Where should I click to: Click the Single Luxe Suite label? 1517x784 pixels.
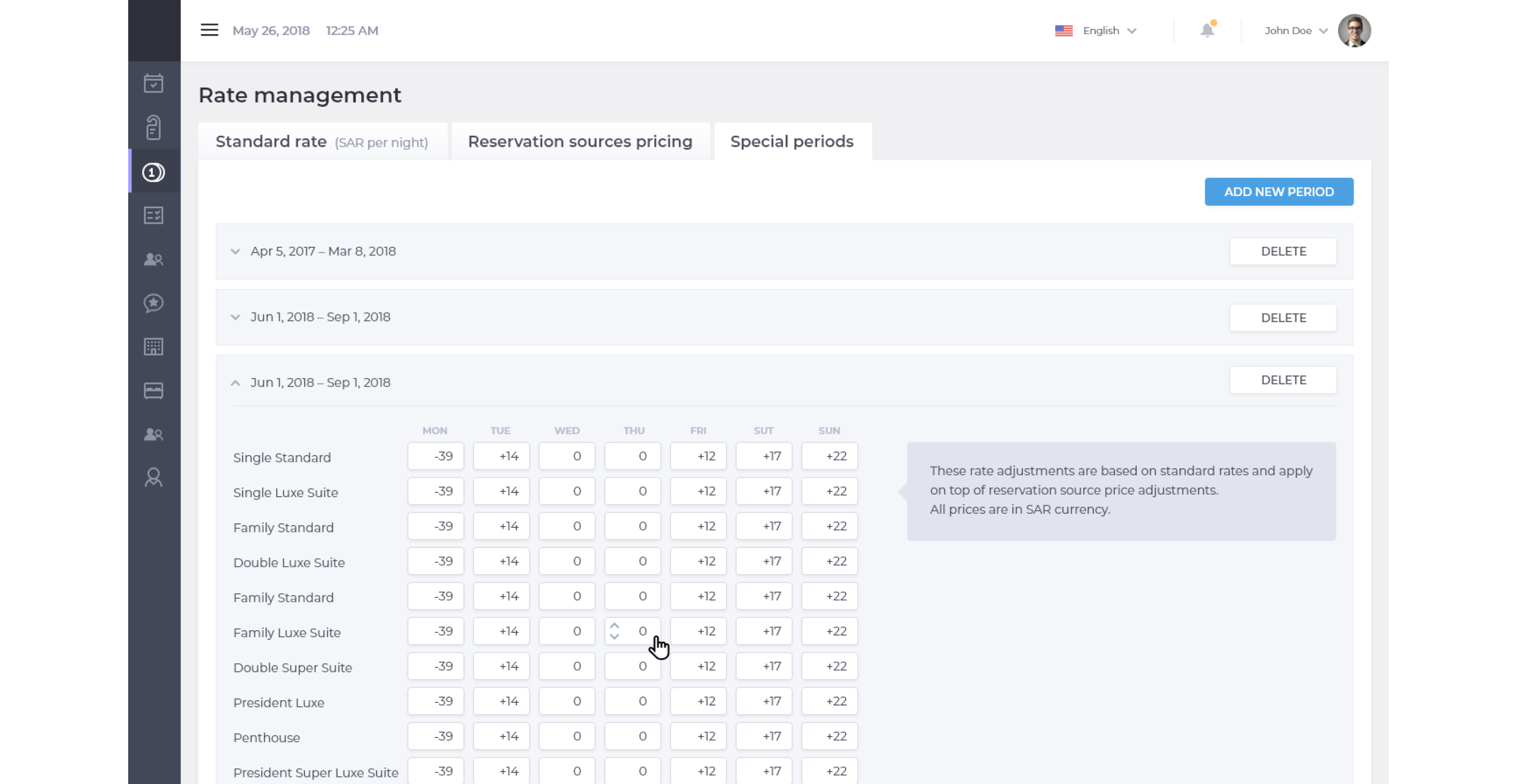pyautogui.click(x=285, y=492)
